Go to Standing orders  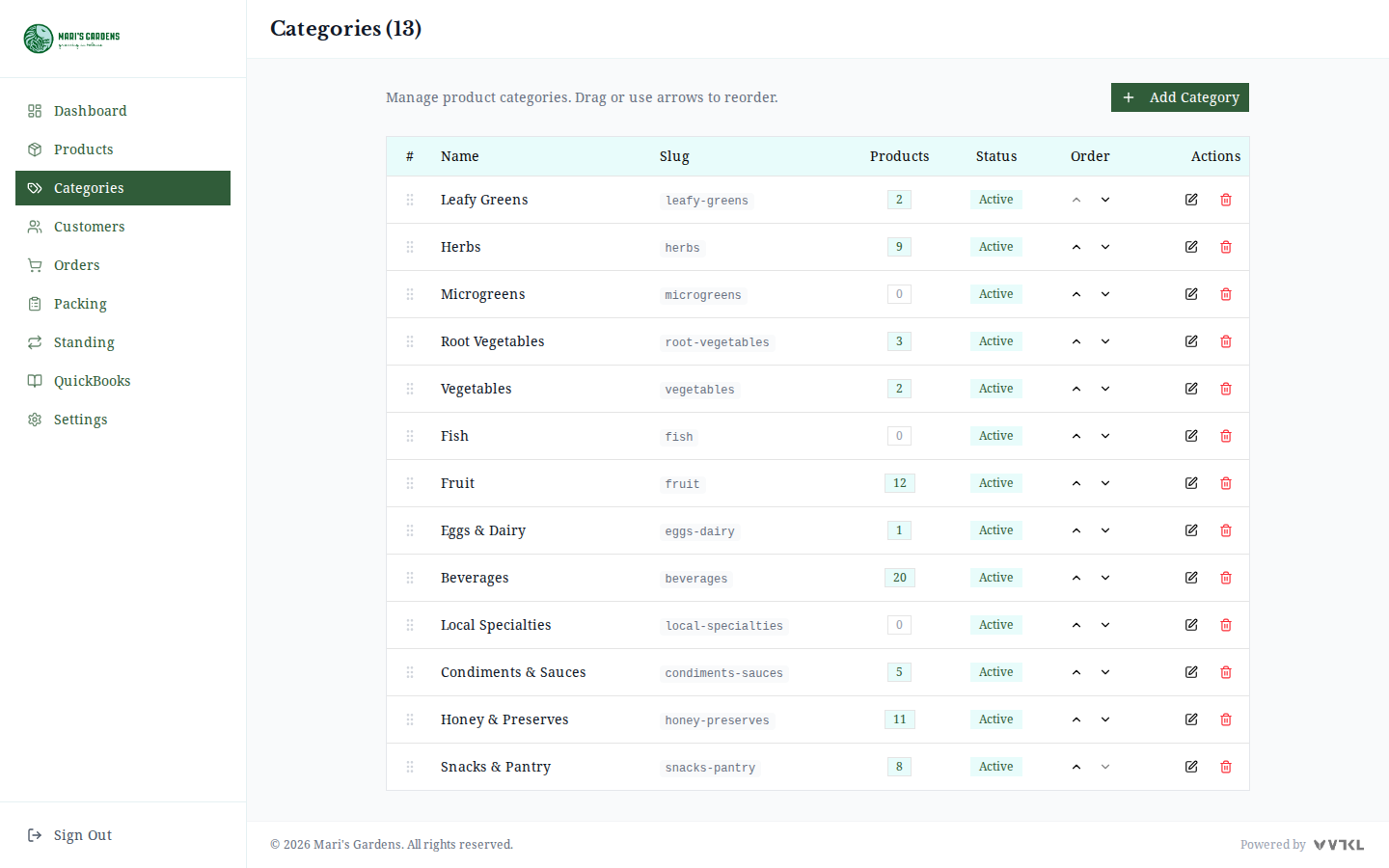(123, 342)
